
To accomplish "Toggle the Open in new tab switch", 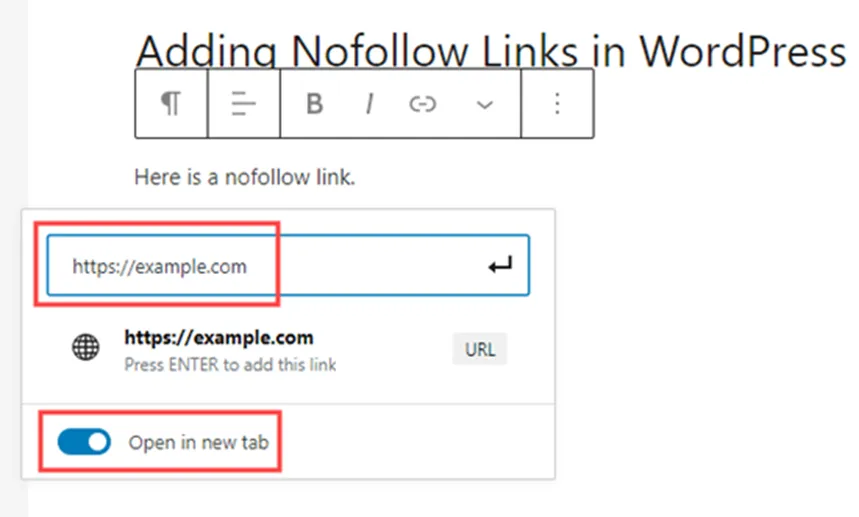I will pyautogui.click(x=84, y=442).
